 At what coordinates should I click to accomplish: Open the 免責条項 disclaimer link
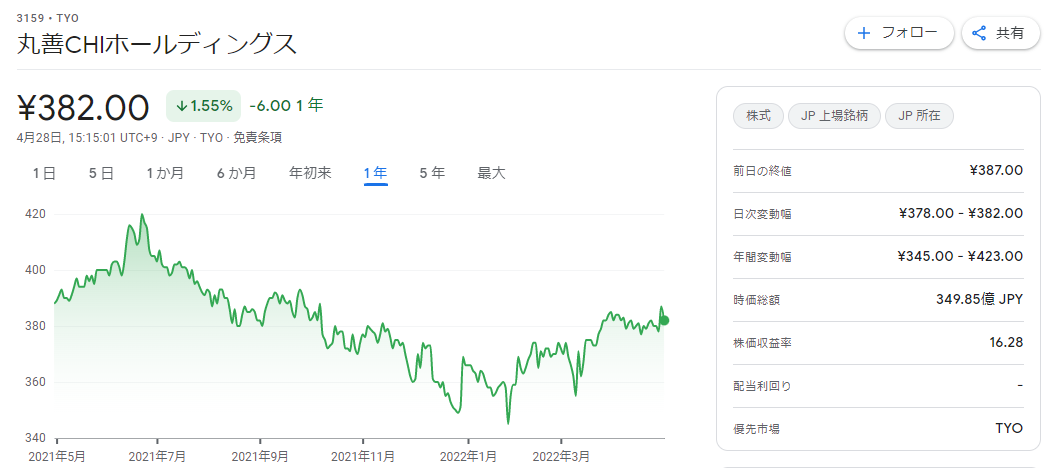point(257,138)
